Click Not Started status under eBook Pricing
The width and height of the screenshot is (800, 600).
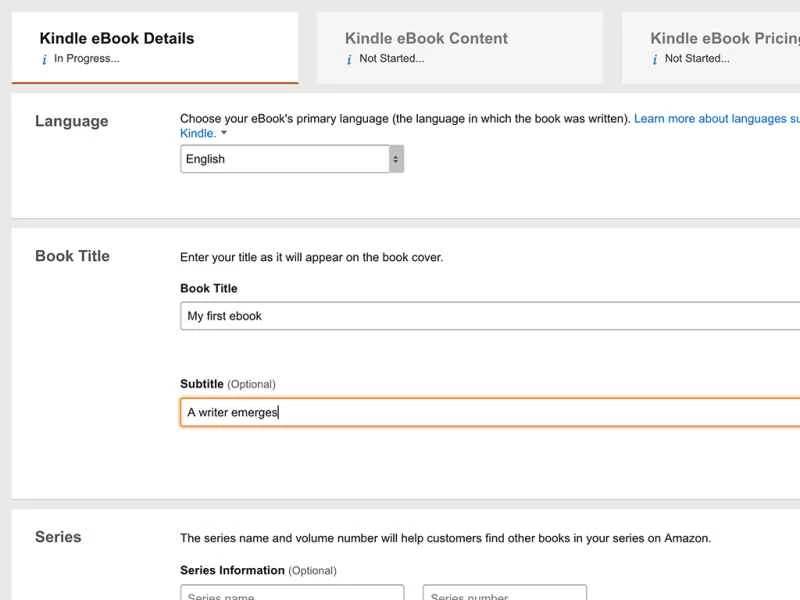[x=696, y=59]
